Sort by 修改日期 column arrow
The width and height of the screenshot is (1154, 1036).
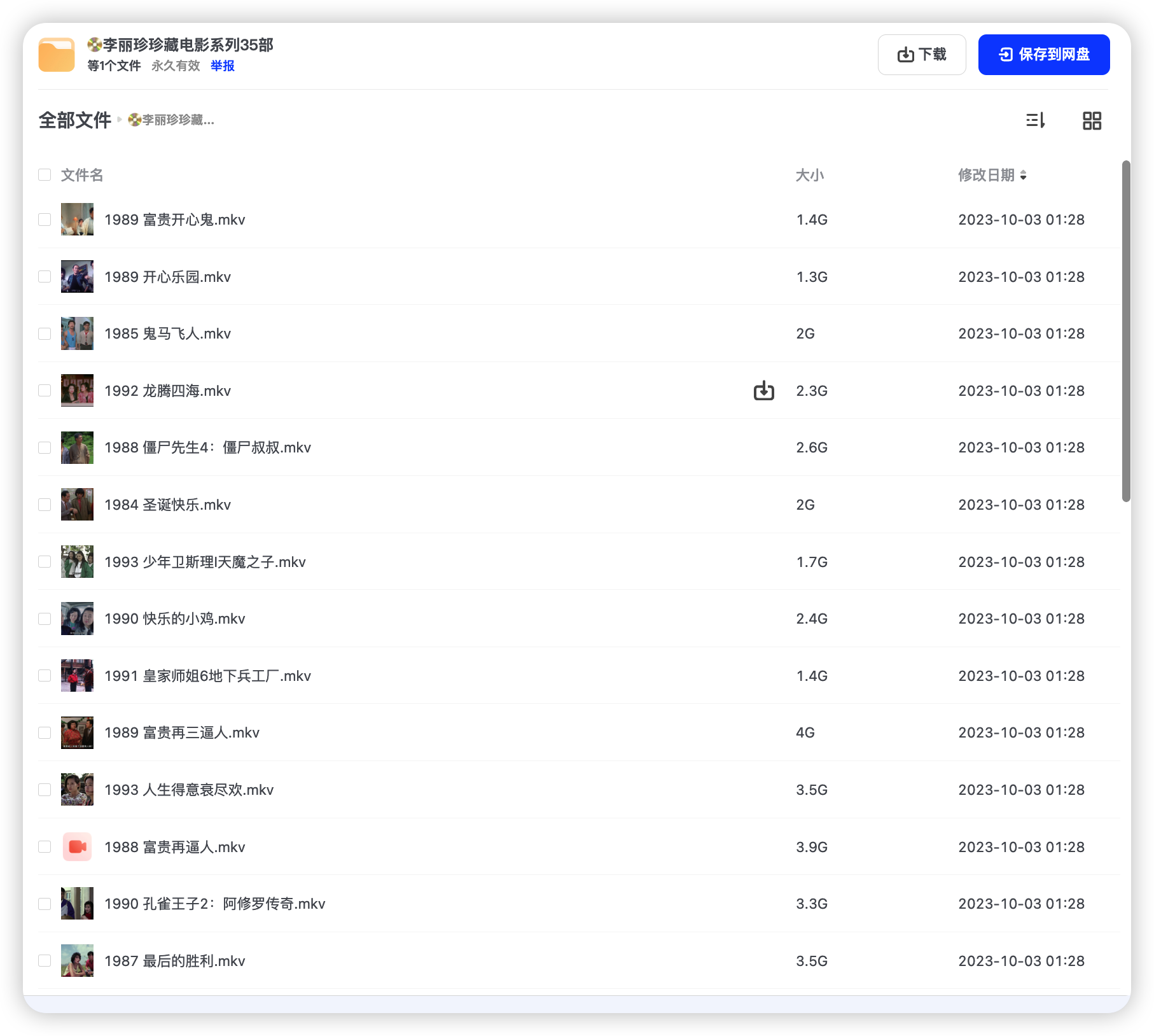click(1023, 175)
